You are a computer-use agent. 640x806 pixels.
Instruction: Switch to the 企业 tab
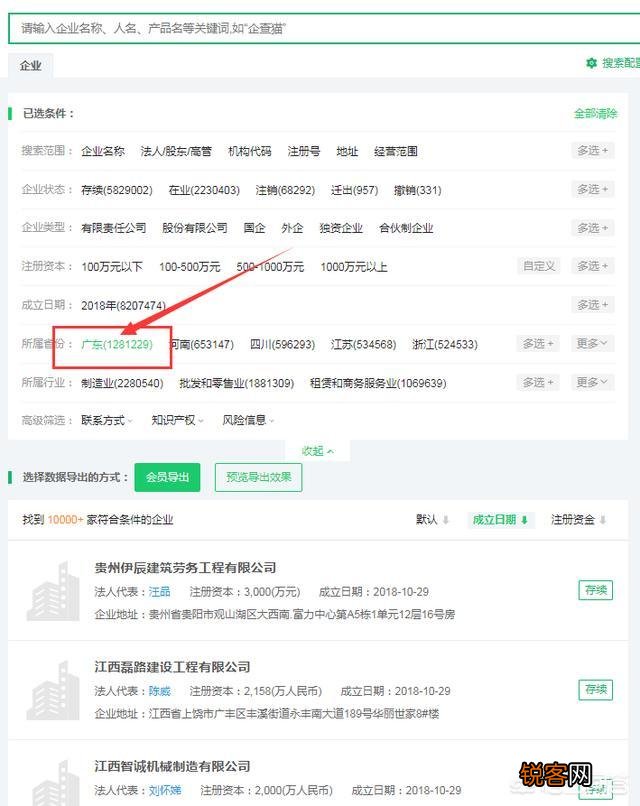coord(30,66)
